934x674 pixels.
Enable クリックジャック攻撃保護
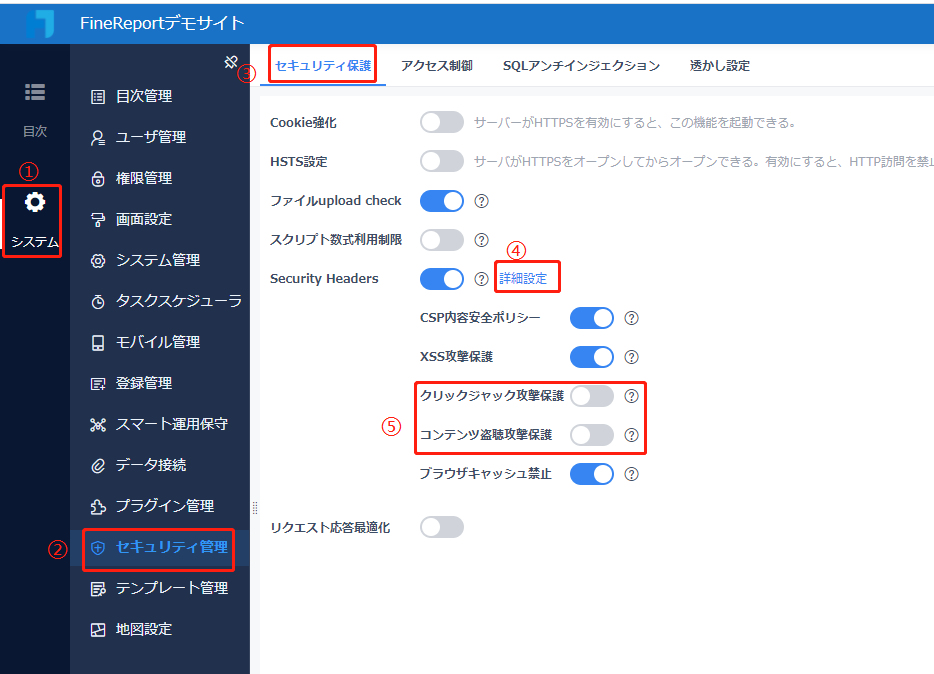pos(590,395)
